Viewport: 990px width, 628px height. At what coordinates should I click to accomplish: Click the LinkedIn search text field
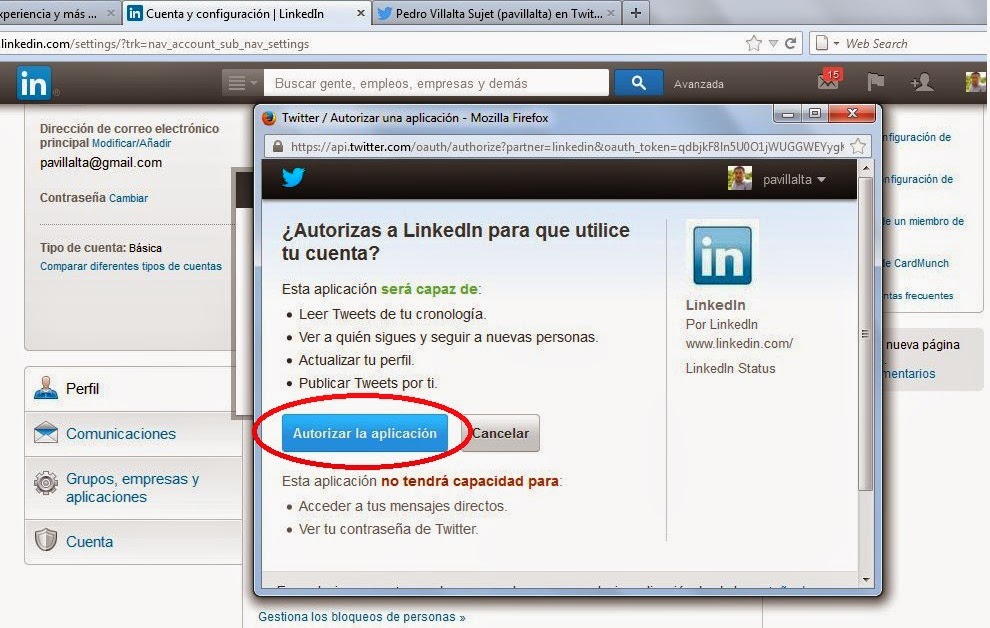(x=436, y=83)
